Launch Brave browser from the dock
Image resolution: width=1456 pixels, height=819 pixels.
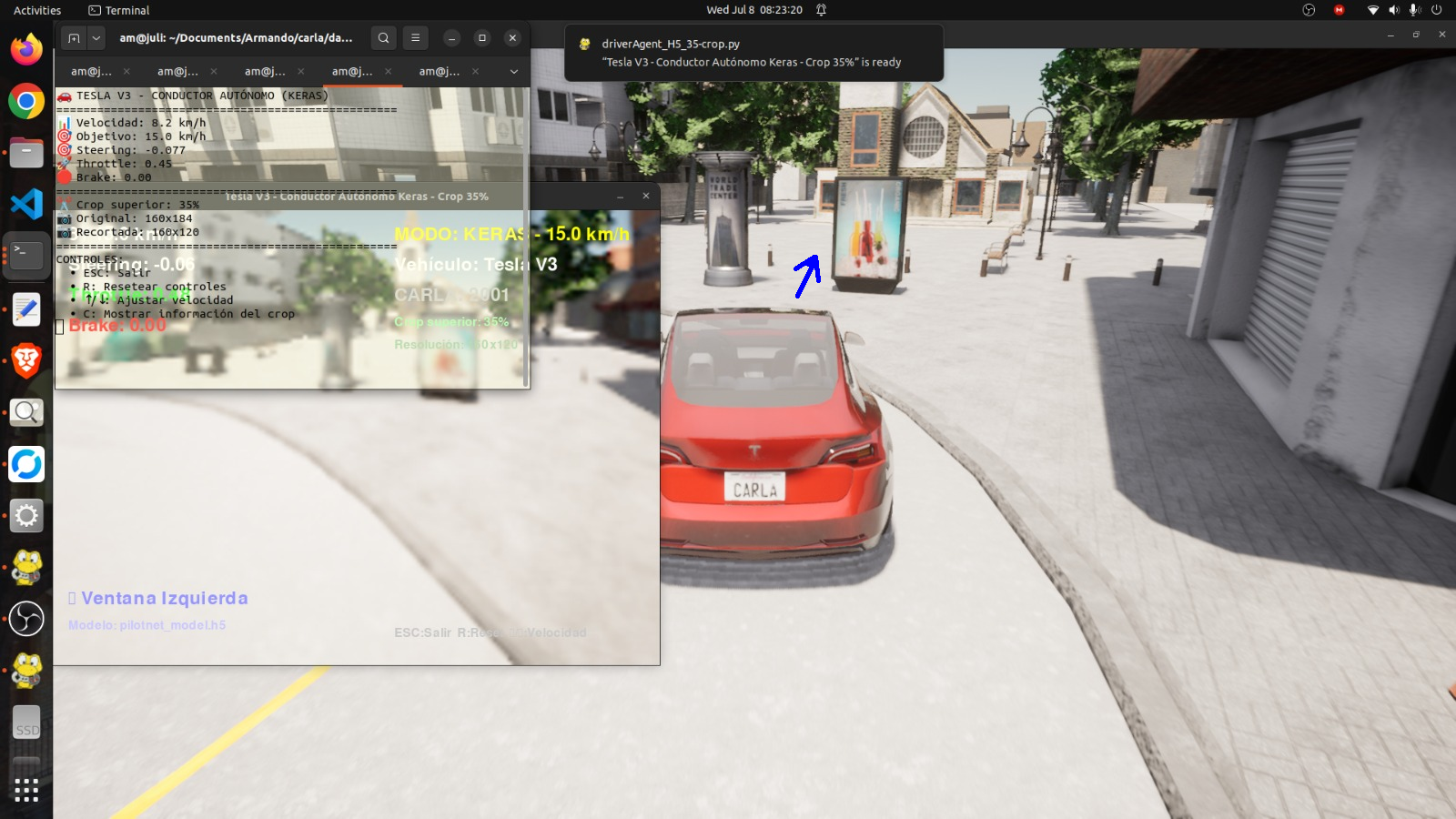tap(26, 360)
